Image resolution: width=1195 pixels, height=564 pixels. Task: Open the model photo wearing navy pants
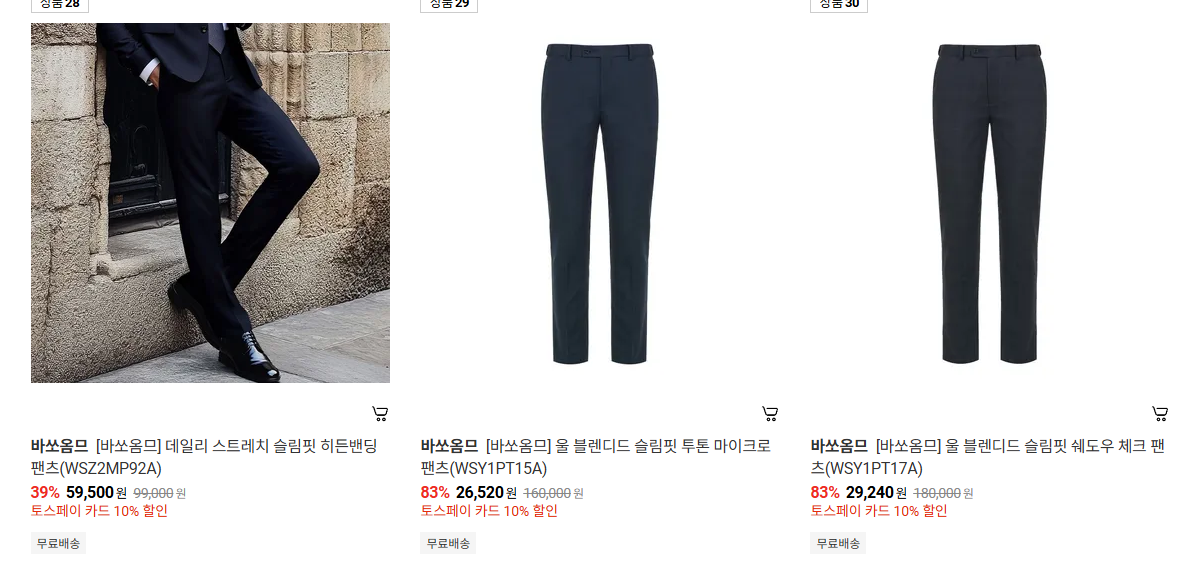[x=210, y=203]
